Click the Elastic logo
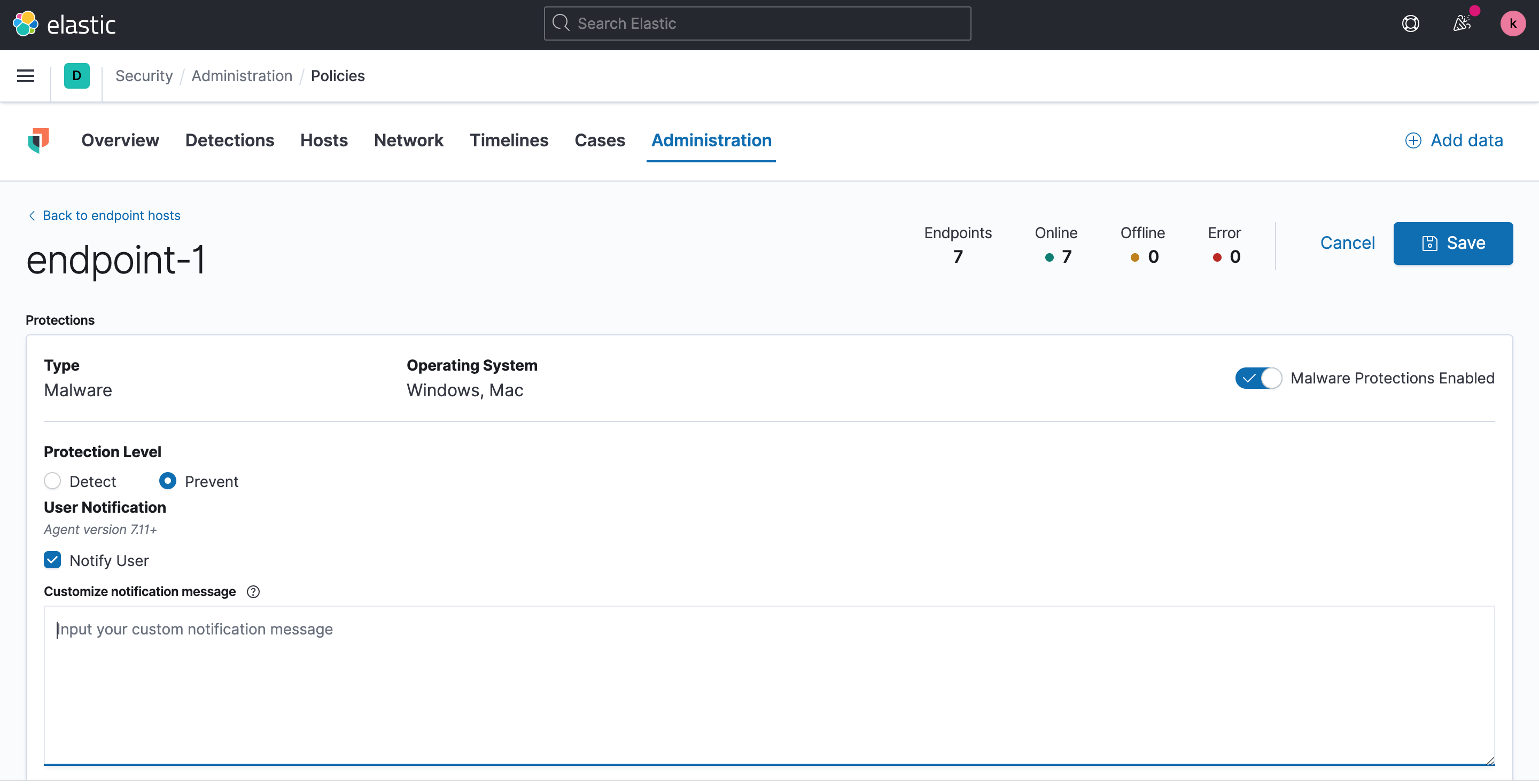This screenshot has width=1539, height=784. [x=64, y=24]
